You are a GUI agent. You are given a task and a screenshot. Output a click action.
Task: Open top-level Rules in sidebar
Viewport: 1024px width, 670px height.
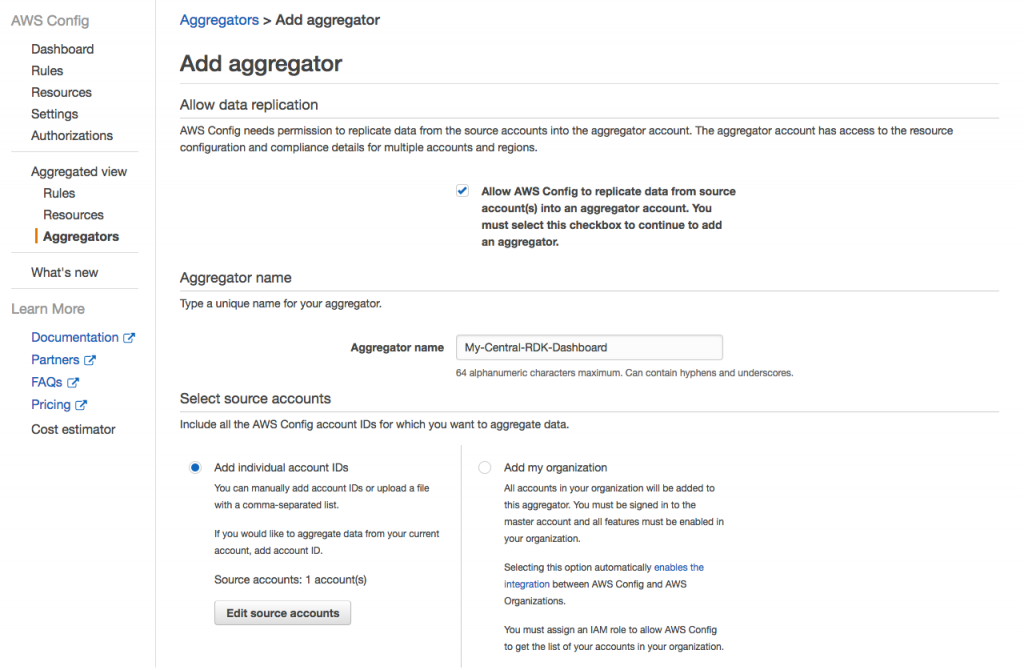(47, 71)
